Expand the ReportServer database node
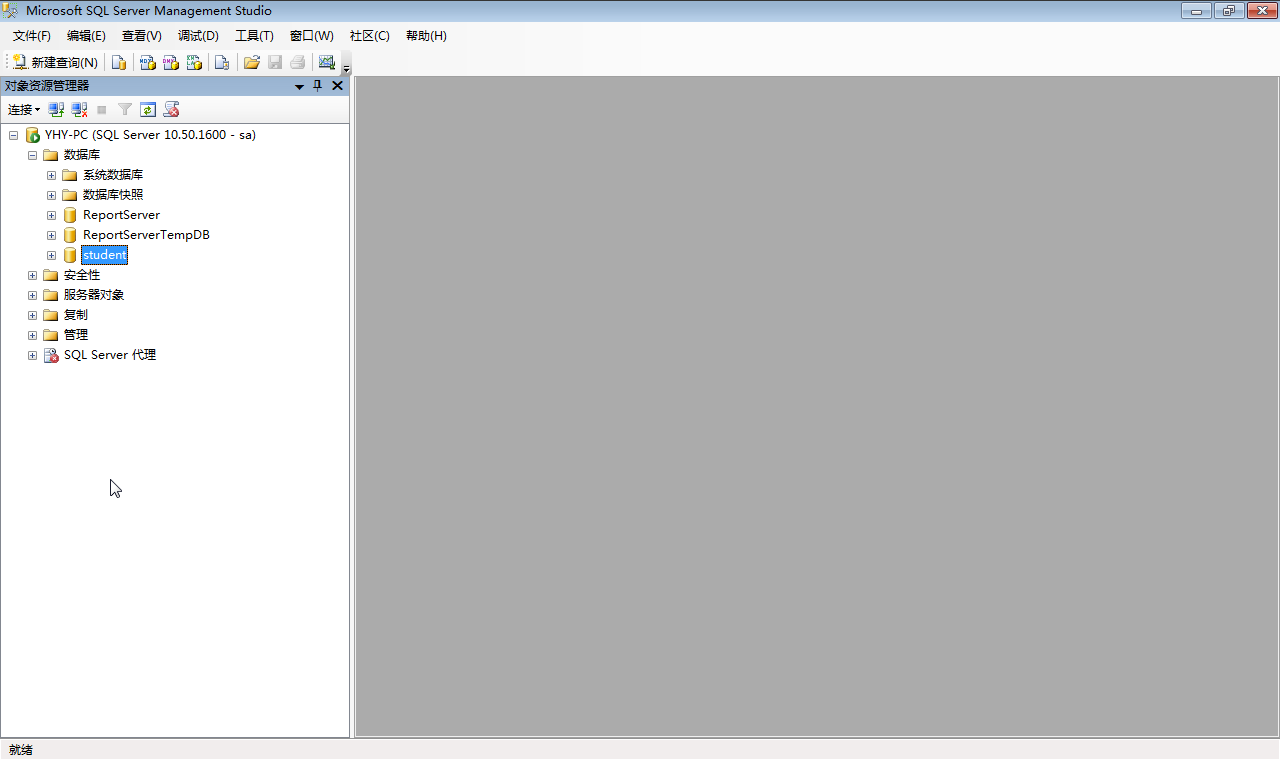This screenshot has height=760, width=1280. pyautogui.click(x=51, y=215)
